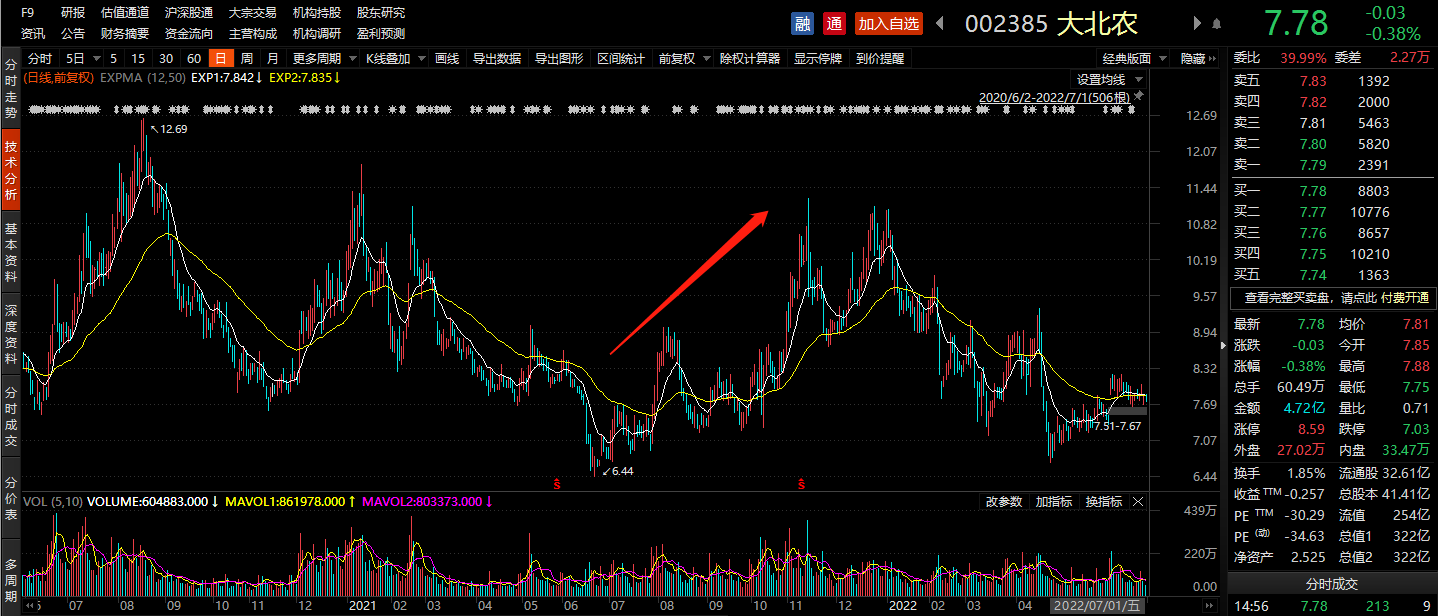Switch to 月 monthly K-line
The image size is (1438, 616).
click(x=272, y=59)
